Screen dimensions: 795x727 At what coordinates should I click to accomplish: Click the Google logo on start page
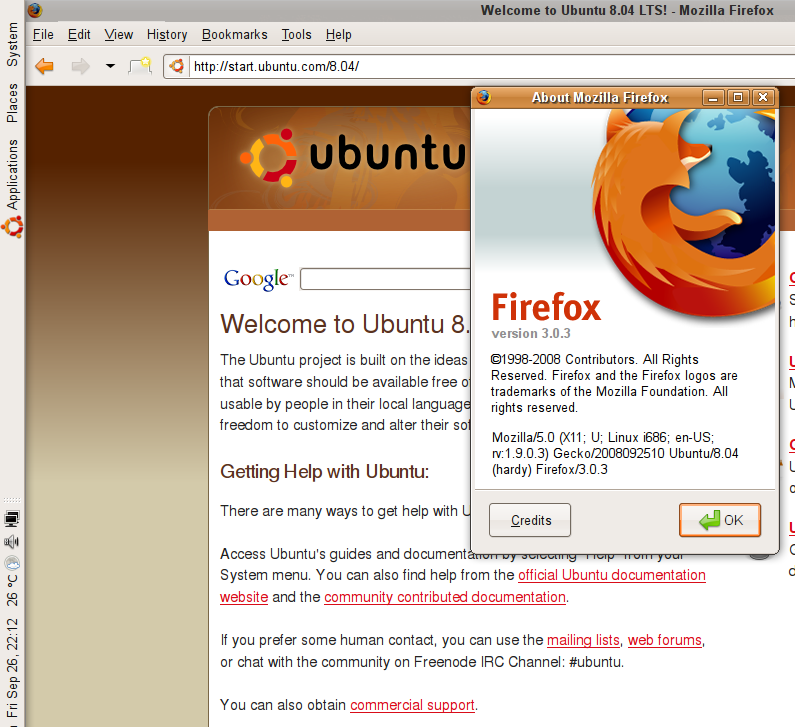point(259,279)
